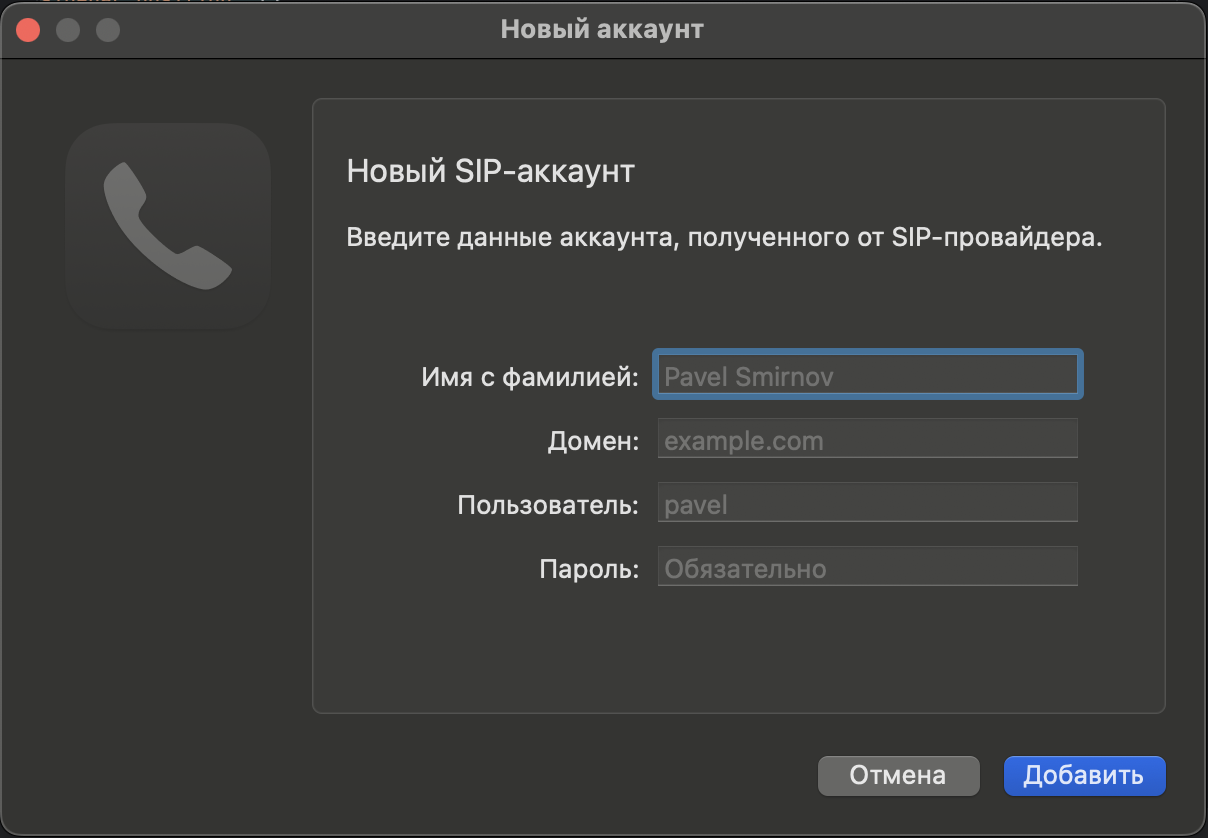
Task: Click the greyed-out zoom window button
Action: coord(107,30)
